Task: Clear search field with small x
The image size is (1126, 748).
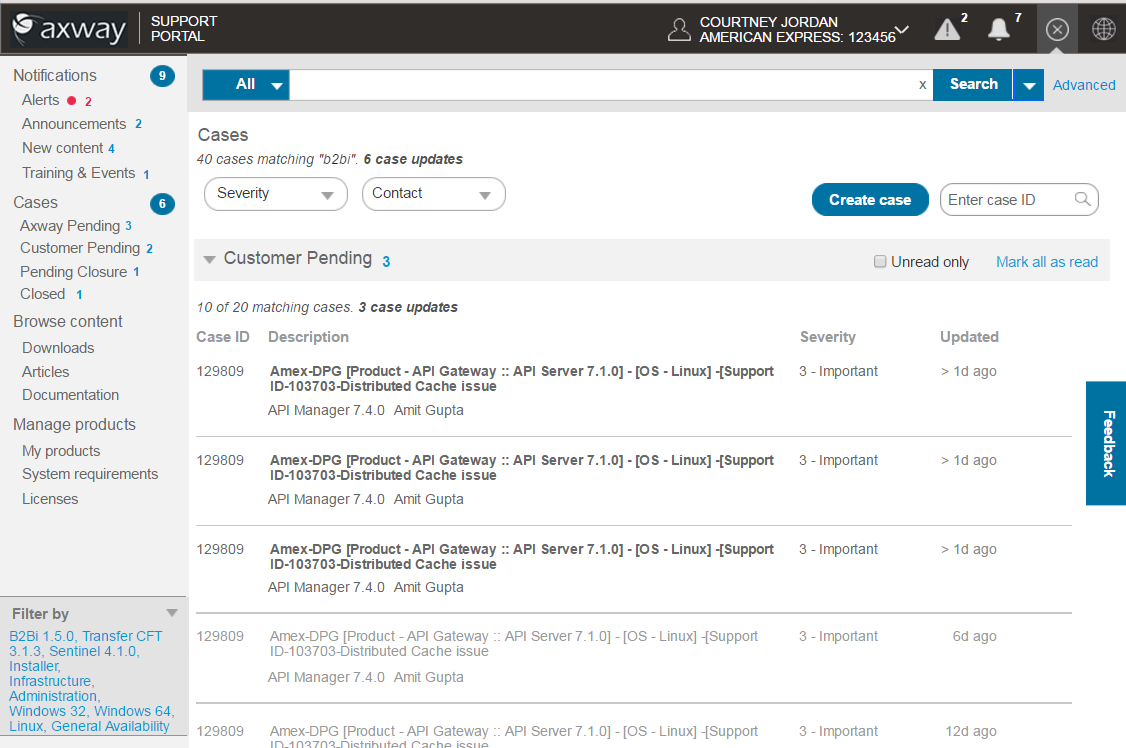Action: pos(922,85)
